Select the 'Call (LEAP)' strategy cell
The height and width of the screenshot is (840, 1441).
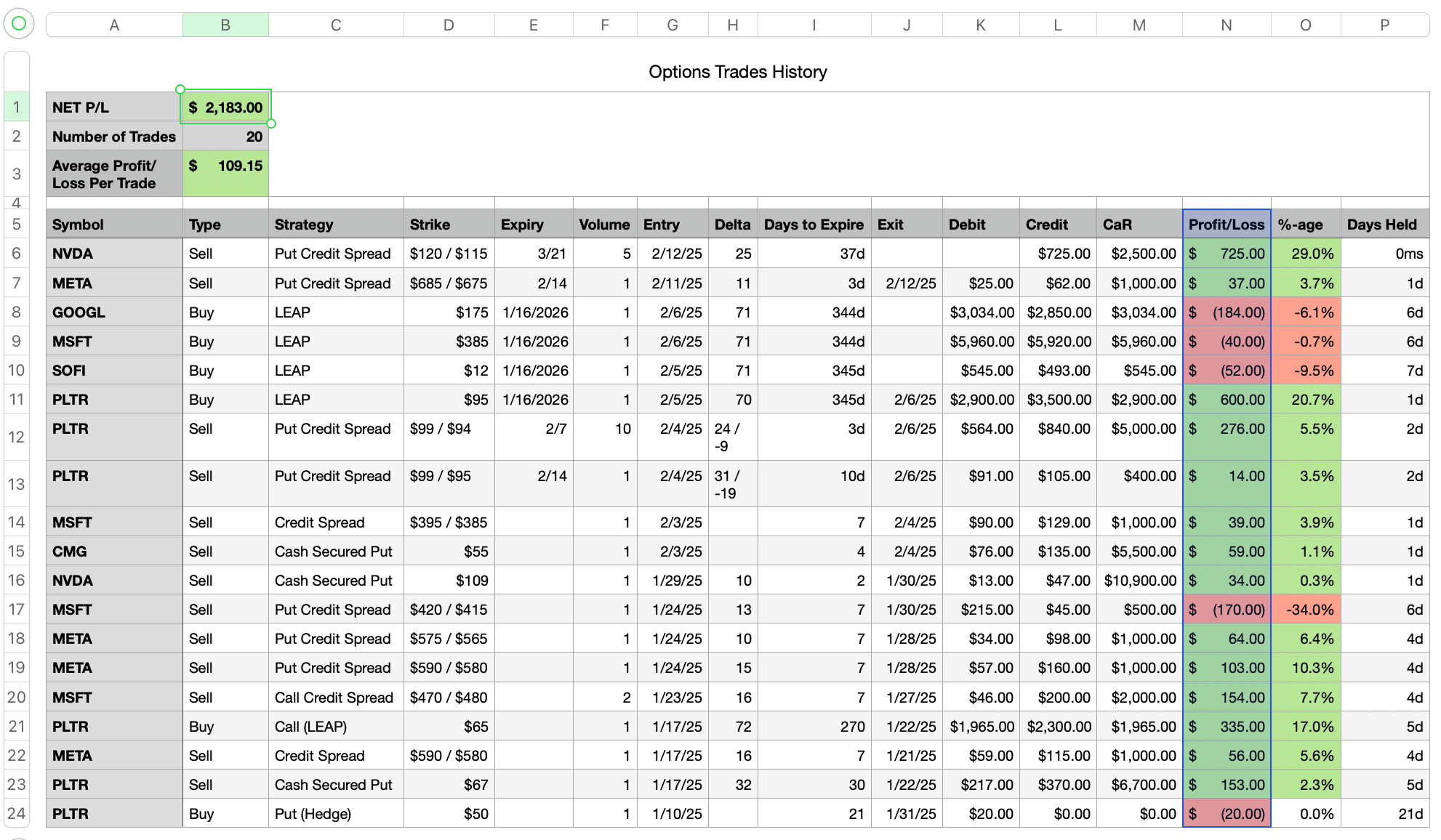pyautogui.click(x=336, y=726)
